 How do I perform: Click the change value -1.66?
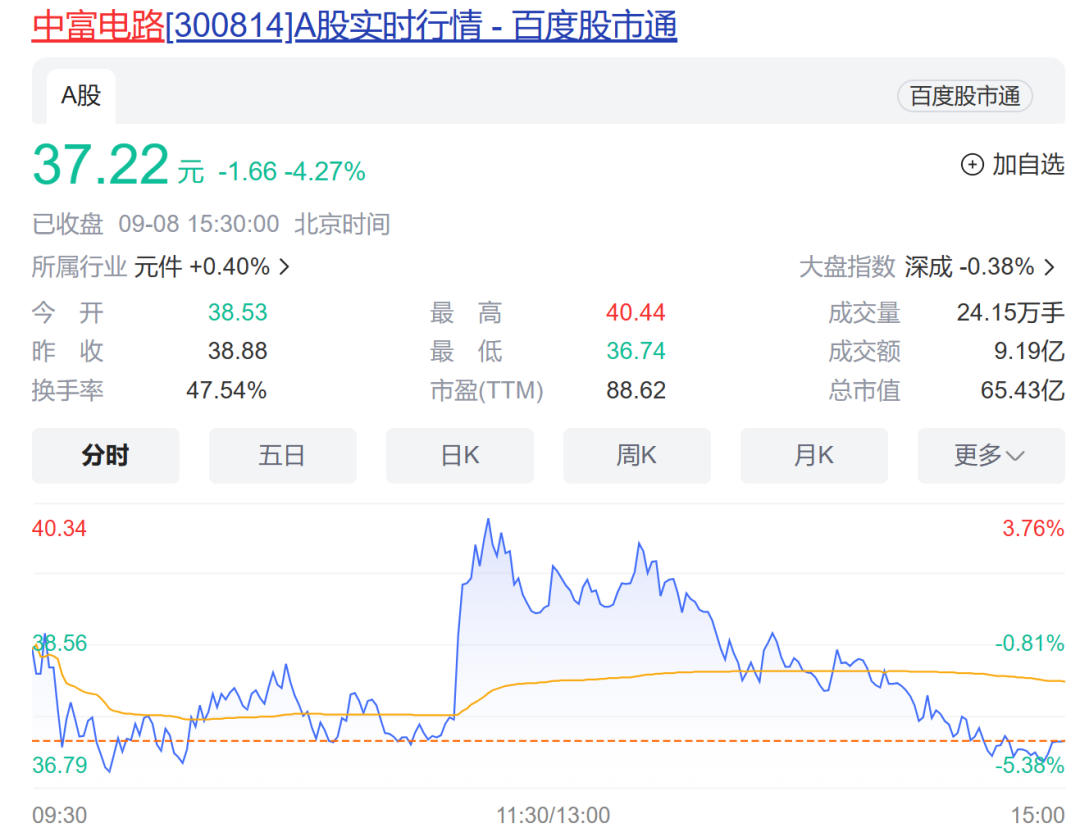click(x=247, y=172)
